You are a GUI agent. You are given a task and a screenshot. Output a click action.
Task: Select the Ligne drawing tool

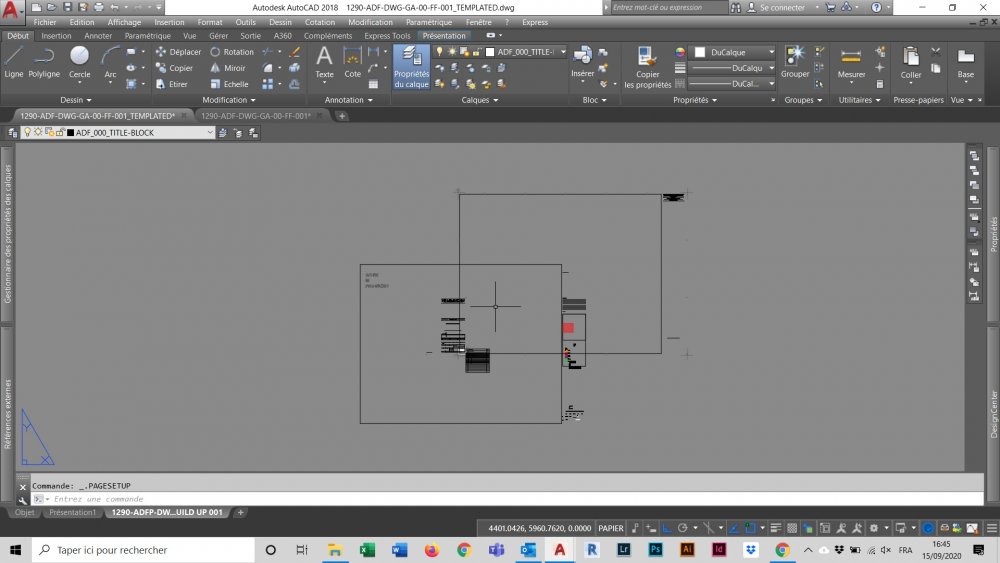13,63
